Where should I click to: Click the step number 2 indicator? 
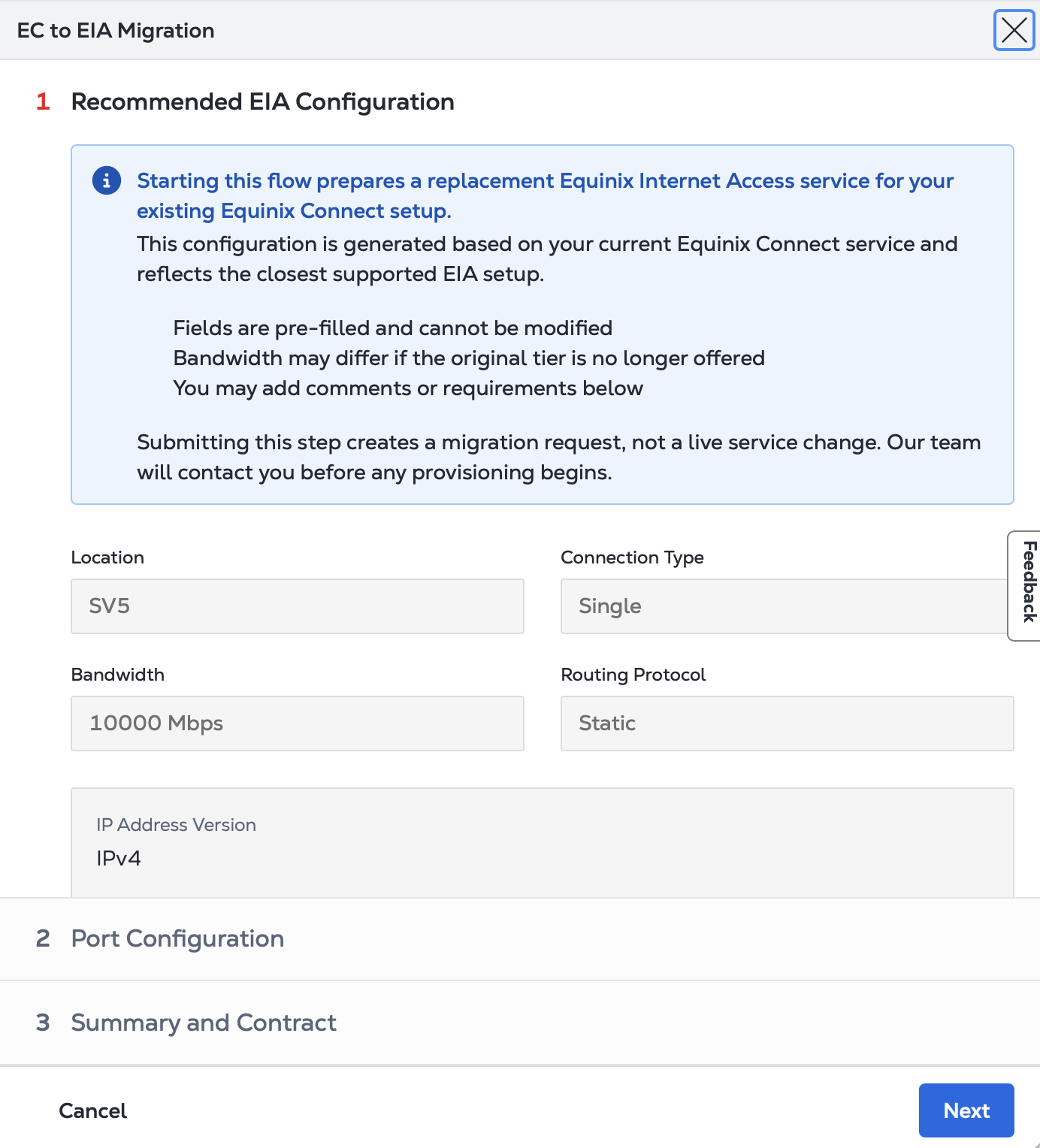43,938
